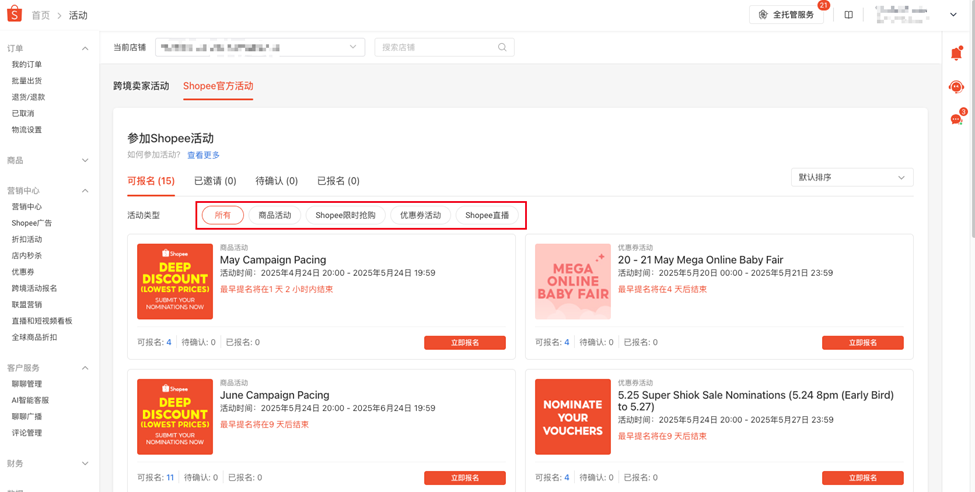Switch to 已邀请 (0) tab
The width and height of the screenshot is (975, 492).
coord(215,181)
